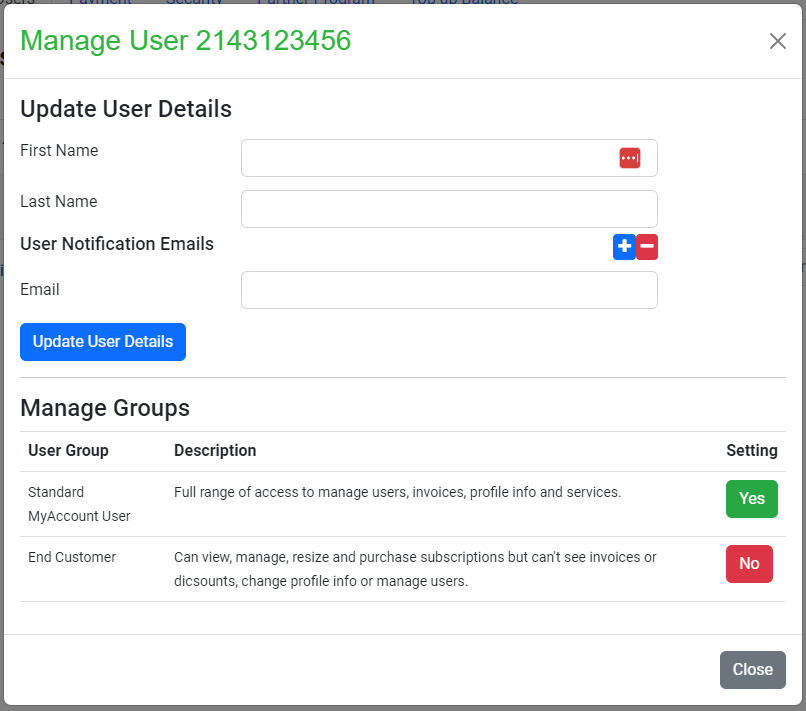The image size is (806, 711).
Task: Close the Manage User dialog via X
Action: click(x=778, y=41)
